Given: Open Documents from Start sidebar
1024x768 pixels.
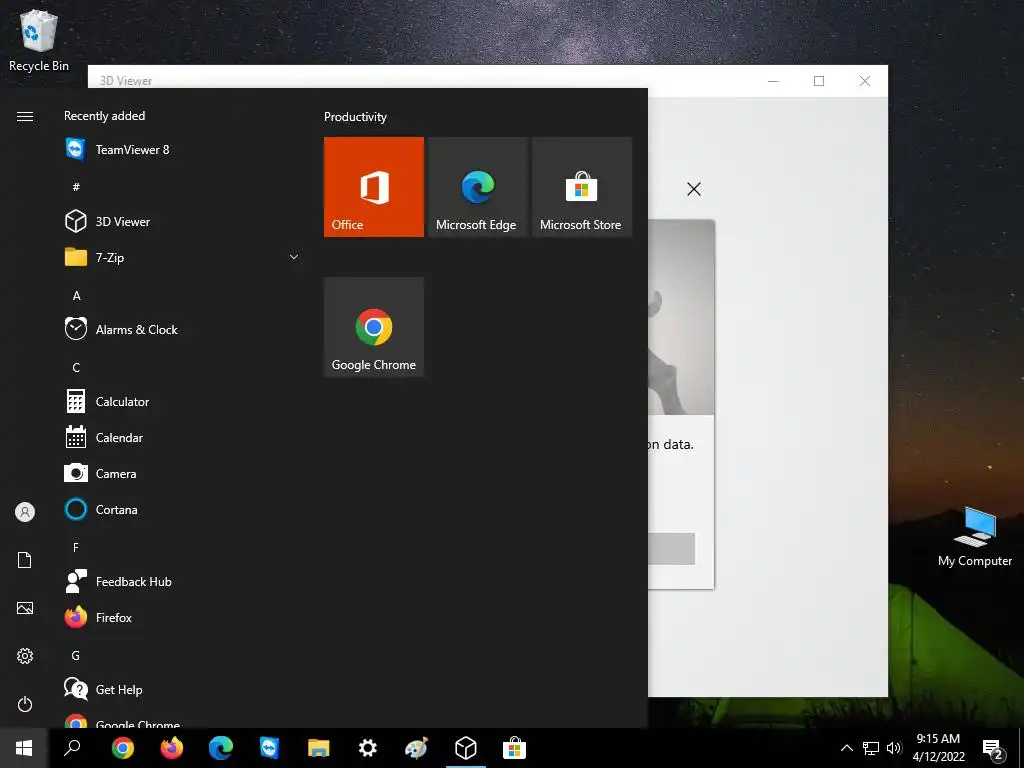Looking at the screenshot, I should [x=25, y=560].
